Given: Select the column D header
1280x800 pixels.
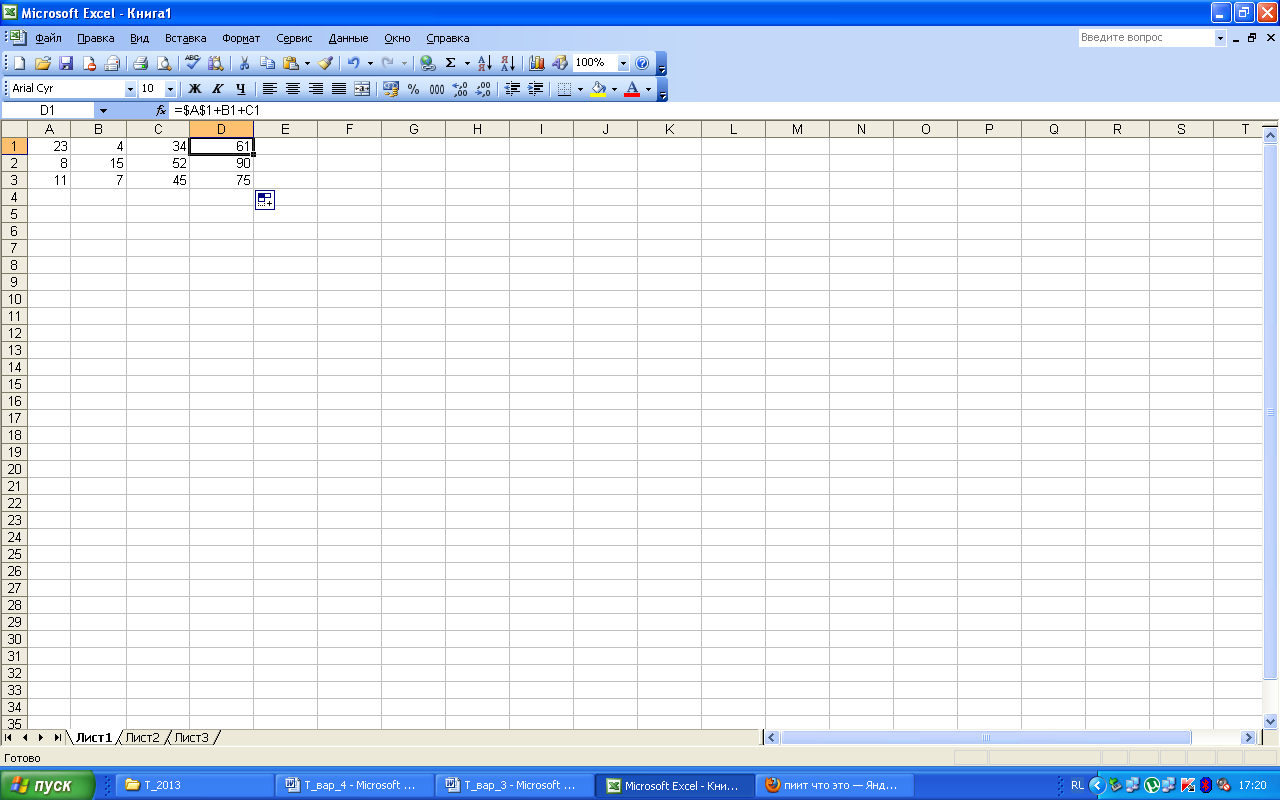Looking at the screenshot, I should click(x=221, y=128).
